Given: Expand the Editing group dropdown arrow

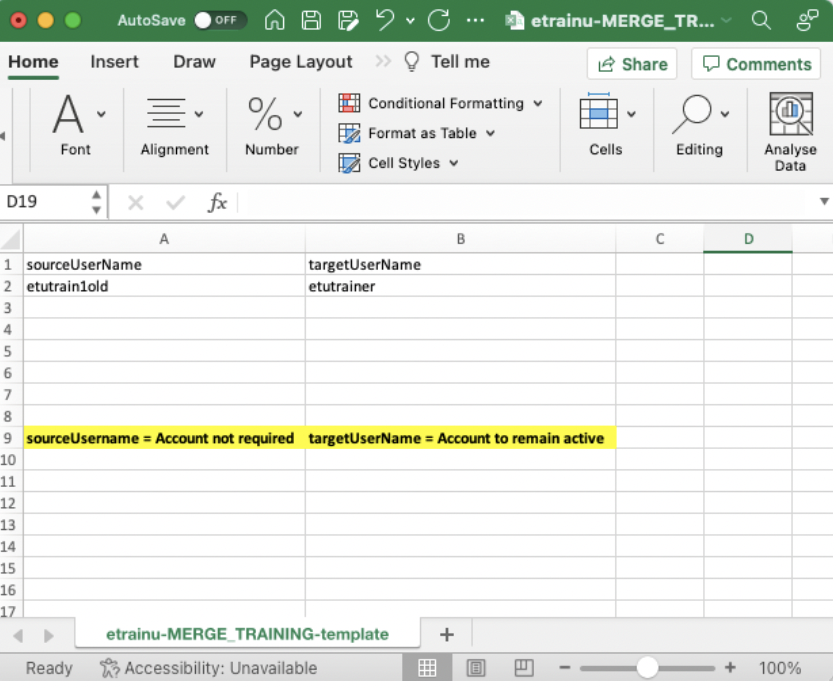Looking at the screenshot, I should (725, 114).
